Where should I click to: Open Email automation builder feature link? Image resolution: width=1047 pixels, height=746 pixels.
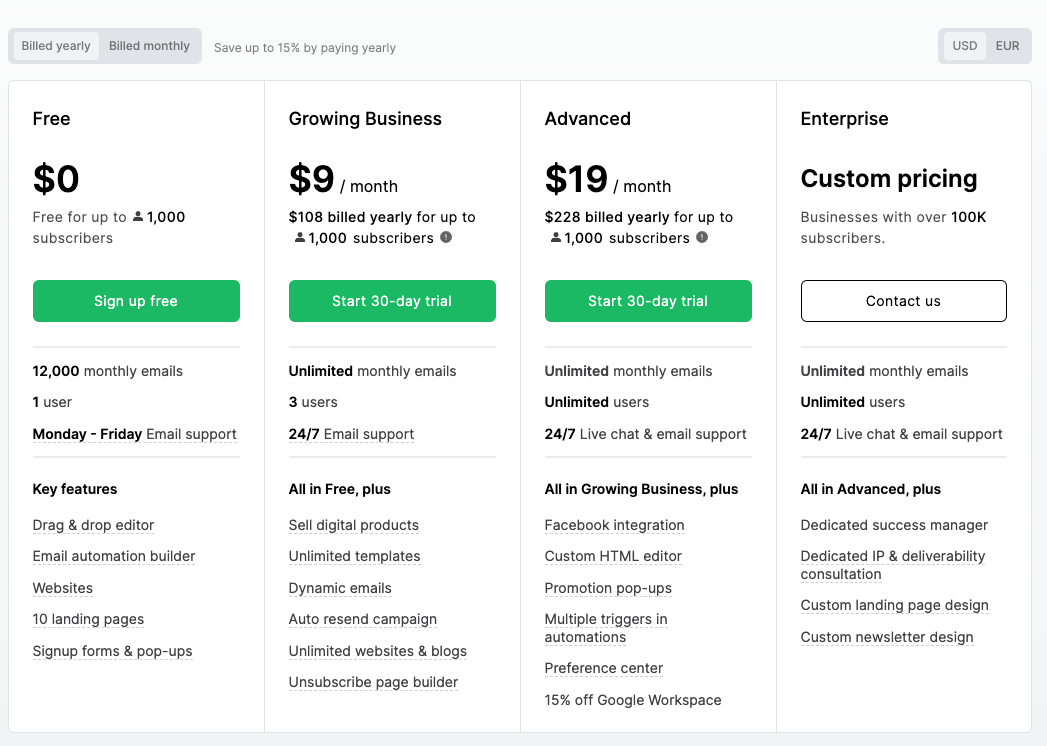[x=114, y=556]
